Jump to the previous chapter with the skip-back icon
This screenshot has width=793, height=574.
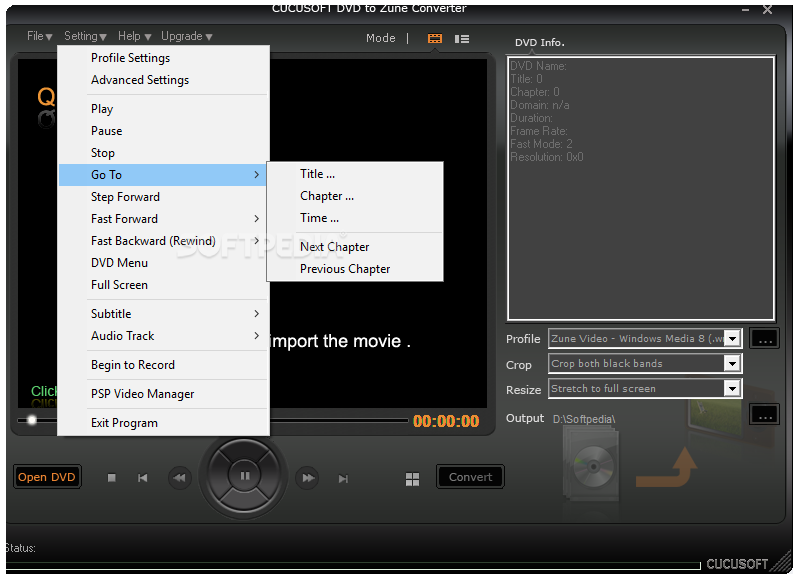click(x=143, y=478)
